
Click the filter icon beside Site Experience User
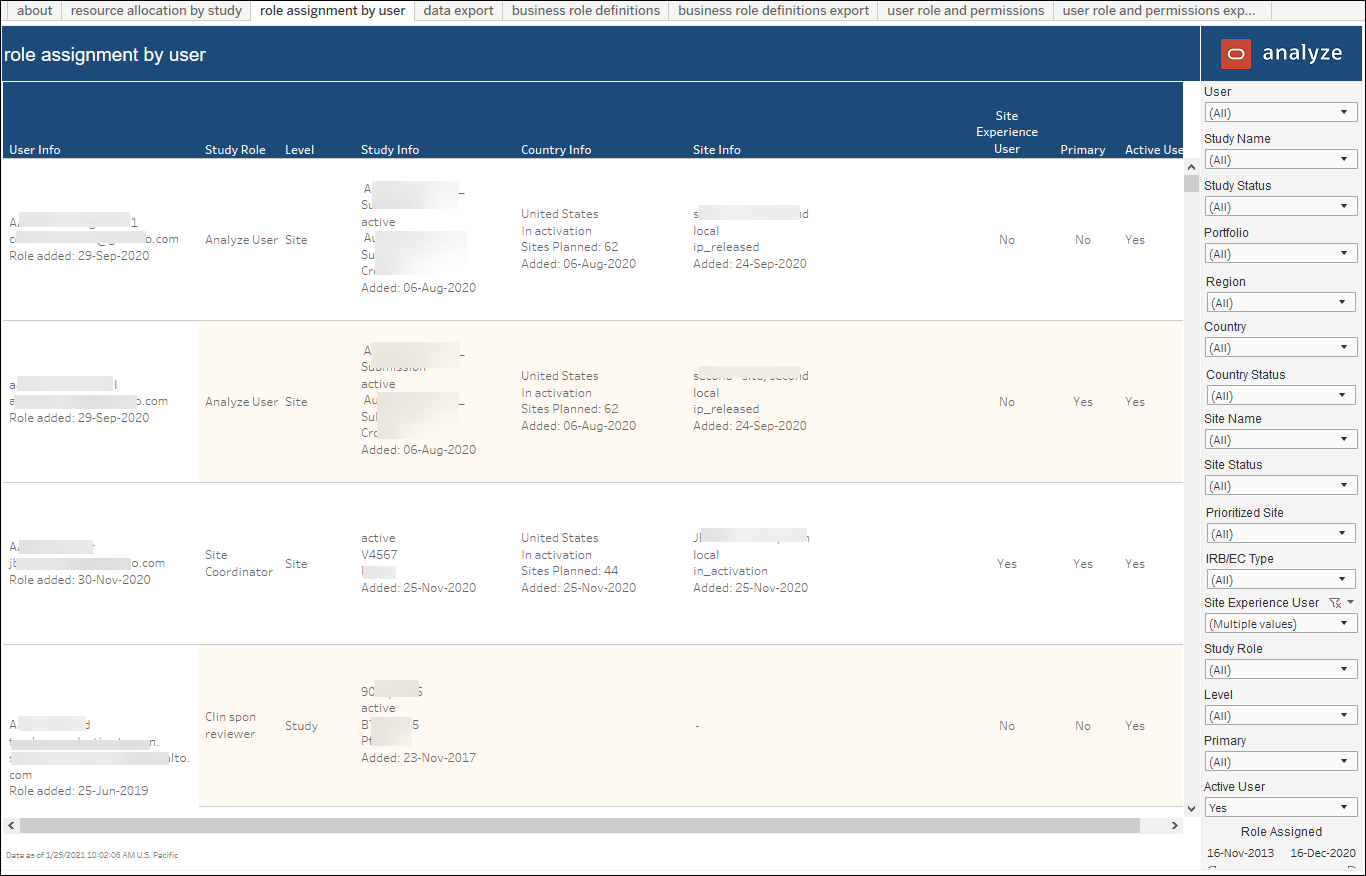pos(1334,603)
